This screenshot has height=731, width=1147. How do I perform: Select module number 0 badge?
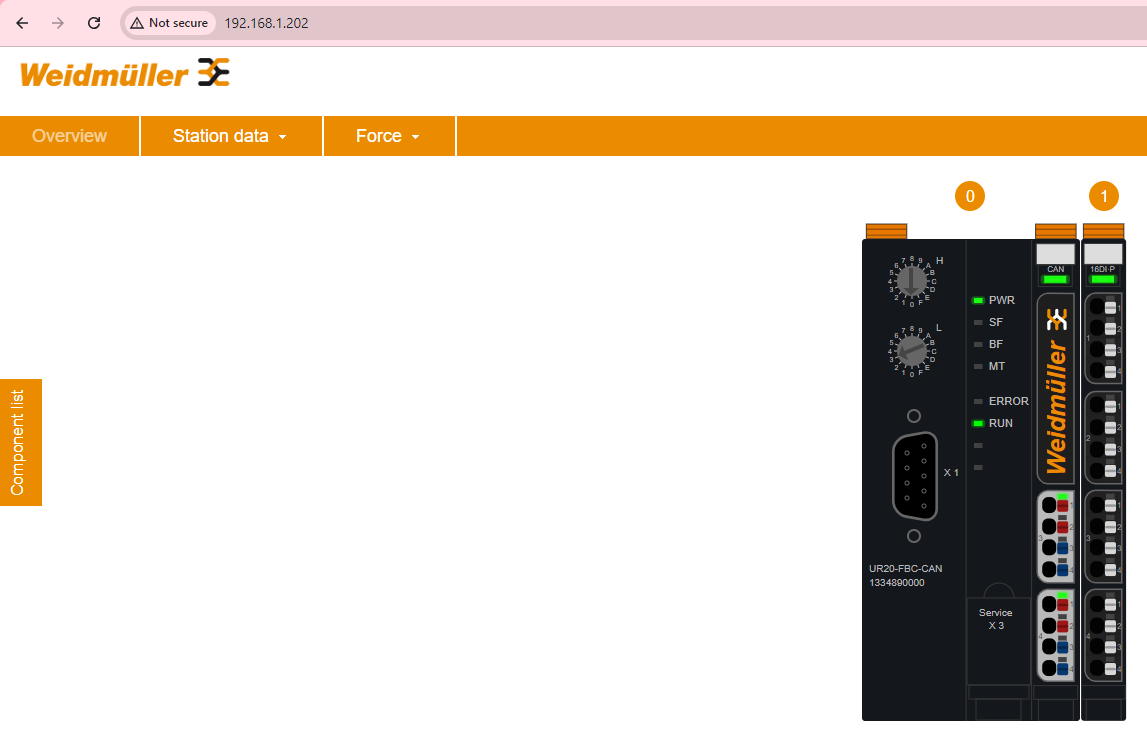970,196
